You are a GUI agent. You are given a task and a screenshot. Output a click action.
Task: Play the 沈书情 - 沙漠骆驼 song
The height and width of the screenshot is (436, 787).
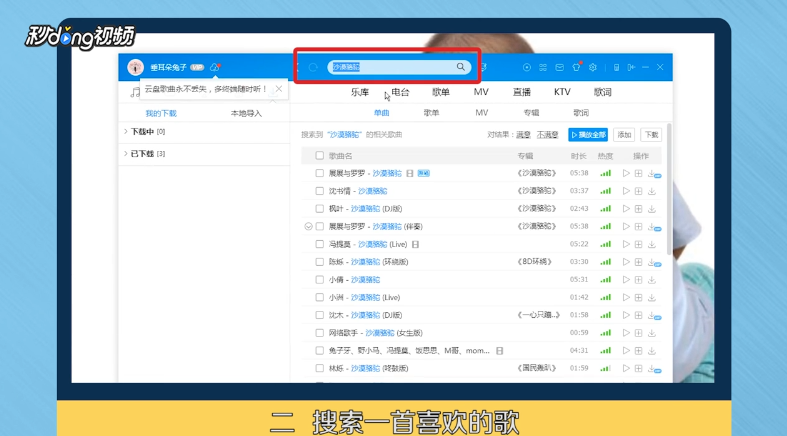pos(626,191)
